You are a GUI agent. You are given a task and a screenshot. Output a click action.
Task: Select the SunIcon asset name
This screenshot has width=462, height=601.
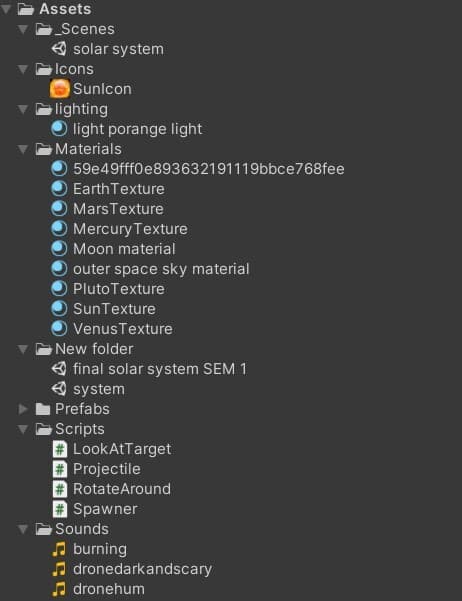coord(102,89)
